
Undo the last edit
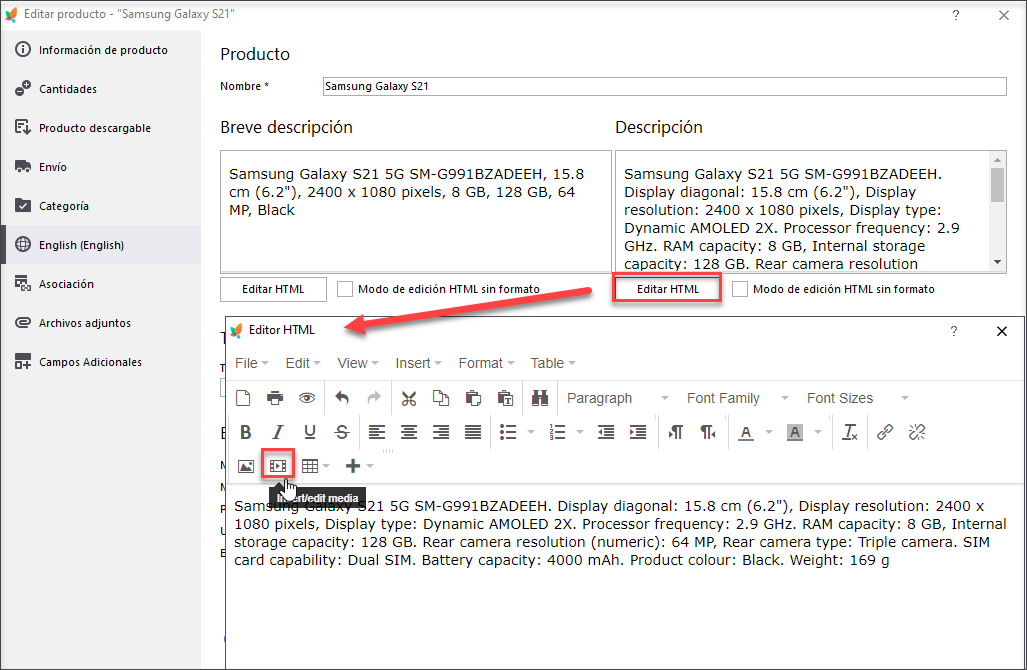coord(342,398)
